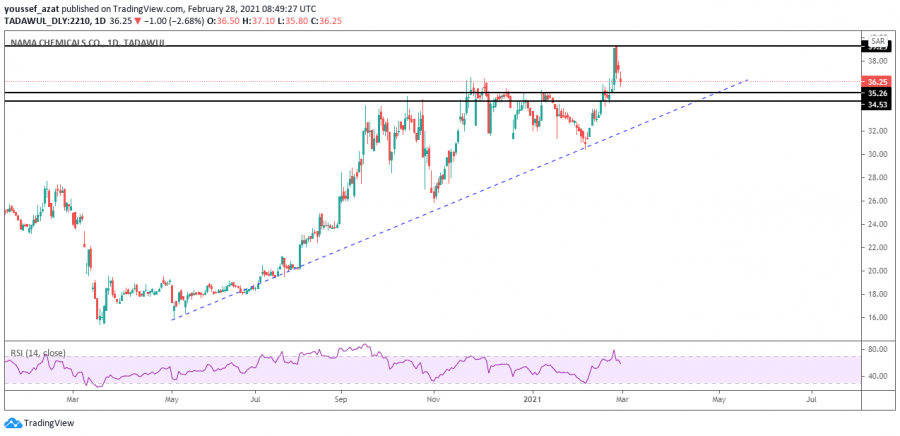Screen dimensions: 900x436
Task: Click the 80.00 level on RSI scale
Action: pos(877,349)
